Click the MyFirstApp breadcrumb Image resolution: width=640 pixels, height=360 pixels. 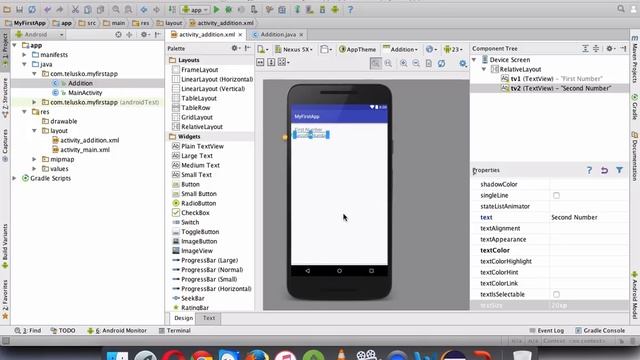[x=25, y=23]
